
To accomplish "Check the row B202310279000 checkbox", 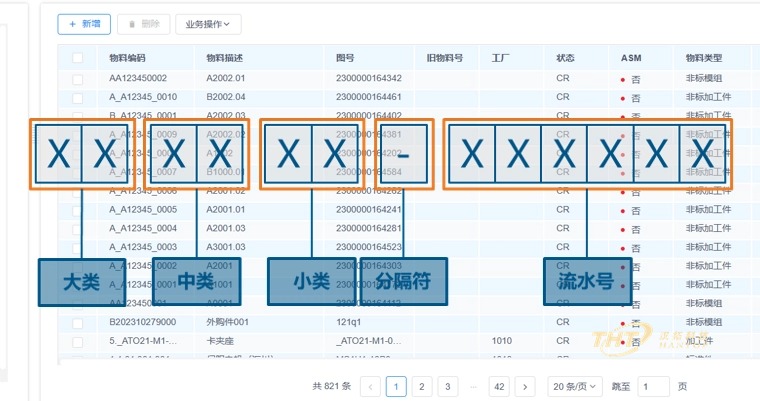I will (x=77, y=323).
